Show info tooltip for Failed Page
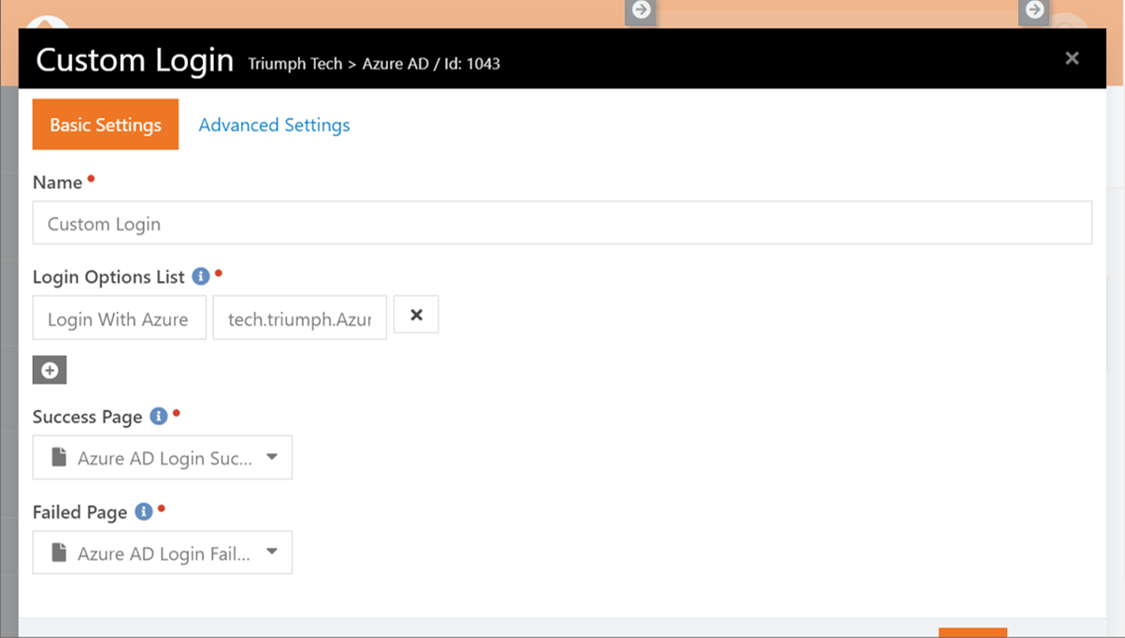The width and height of the screenshot is (1125, 638). point(143,511)
